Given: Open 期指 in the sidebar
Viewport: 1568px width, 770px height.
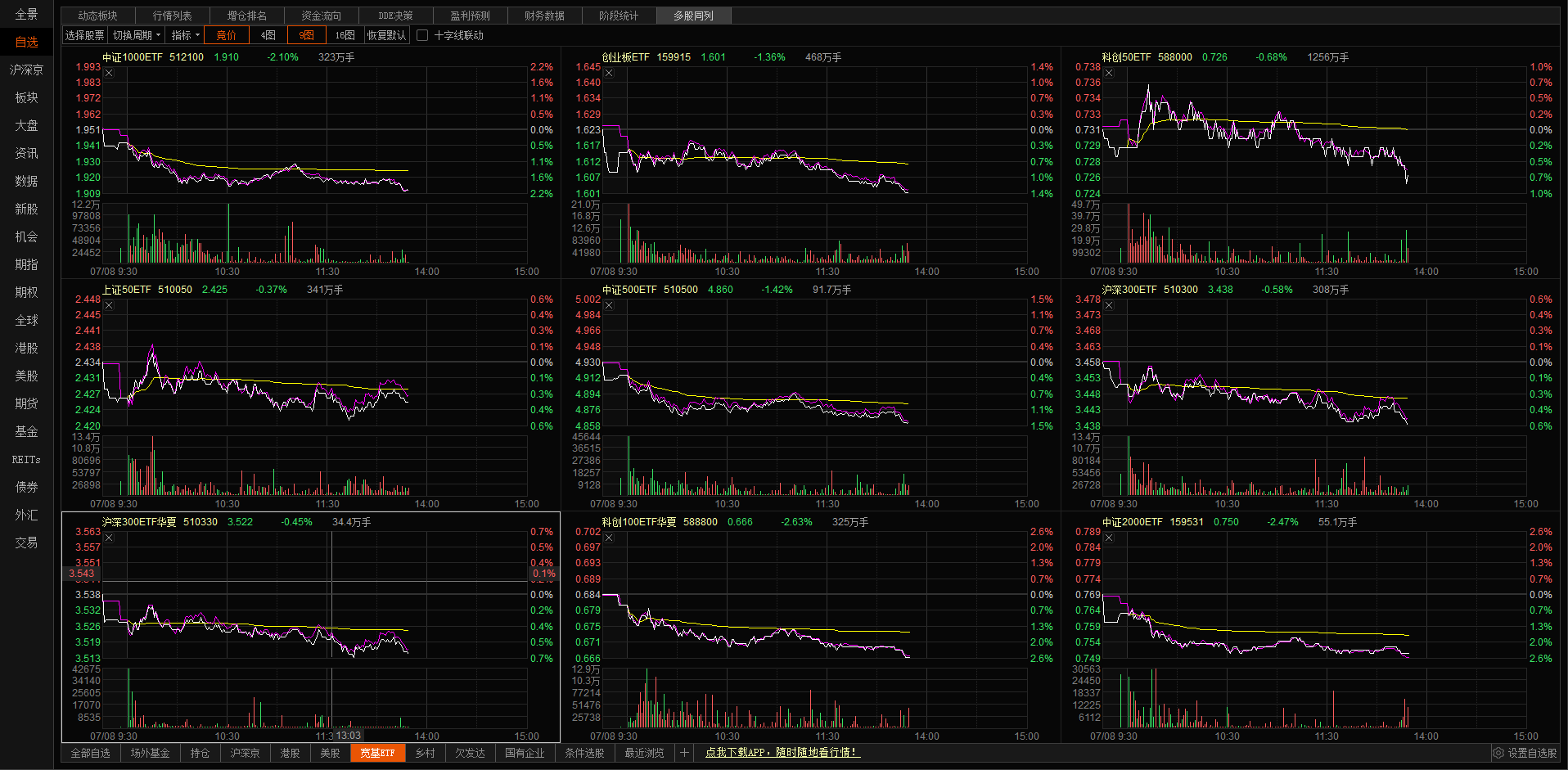Looking at the screenshot, I should click(x=26, y=264).
